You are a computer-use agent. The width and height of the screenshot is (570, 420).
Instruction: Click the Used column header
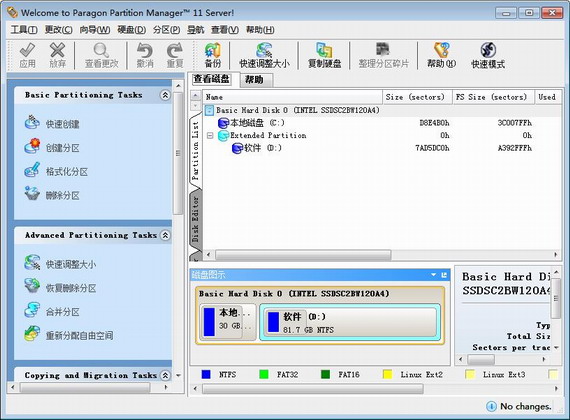tap(547, 97)
